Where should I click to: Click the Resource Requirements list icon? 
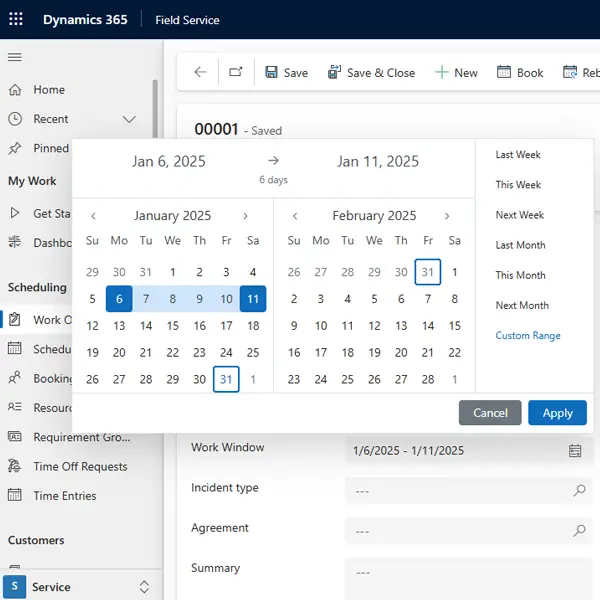click(15, 406)
